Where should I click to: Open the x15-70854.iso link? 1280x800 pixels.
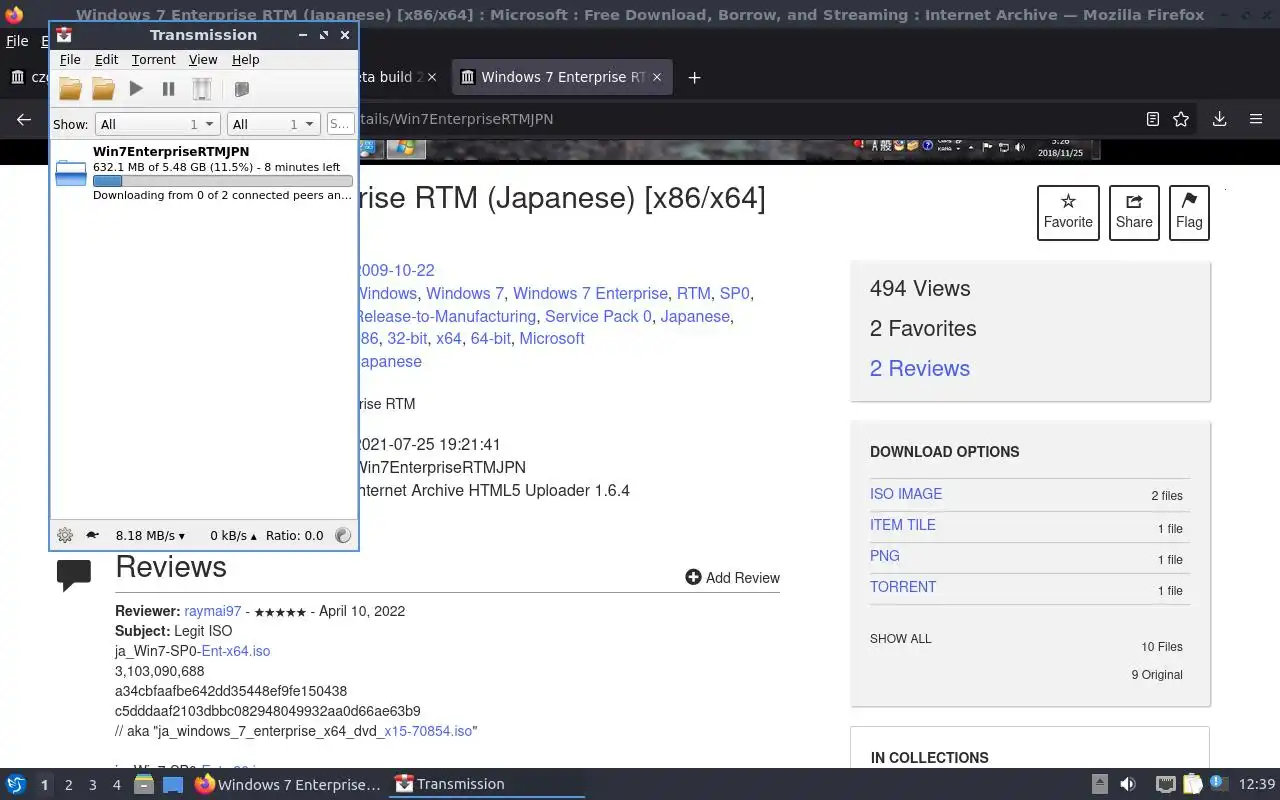click(428, 731)
